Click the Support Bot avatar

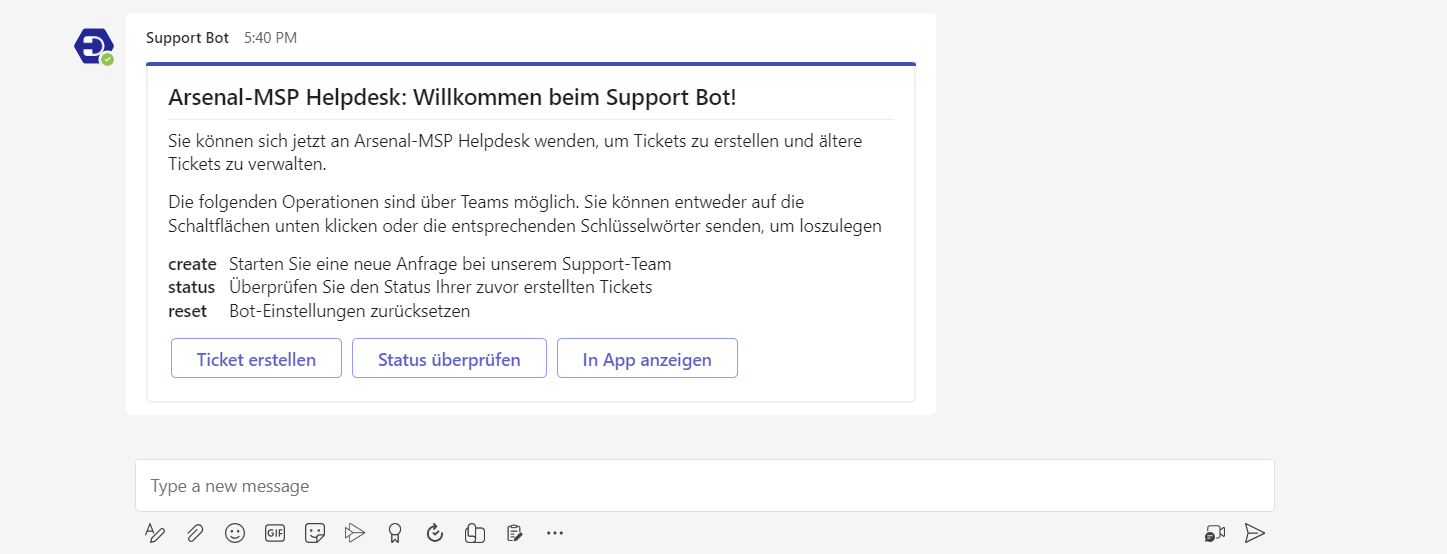pos(93,46)
